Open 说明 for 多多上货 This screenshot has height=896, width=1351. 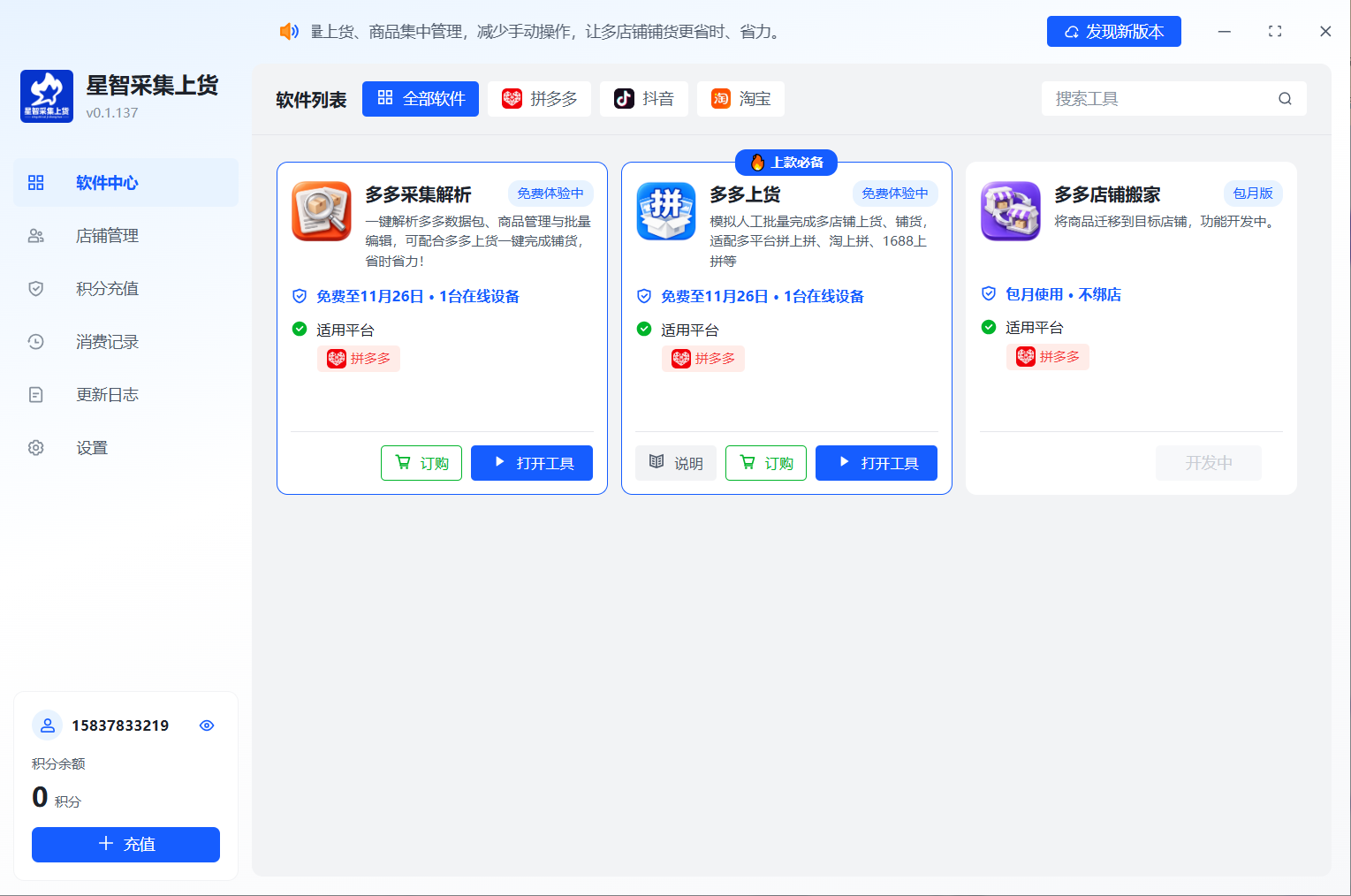(x=676, y=463)
